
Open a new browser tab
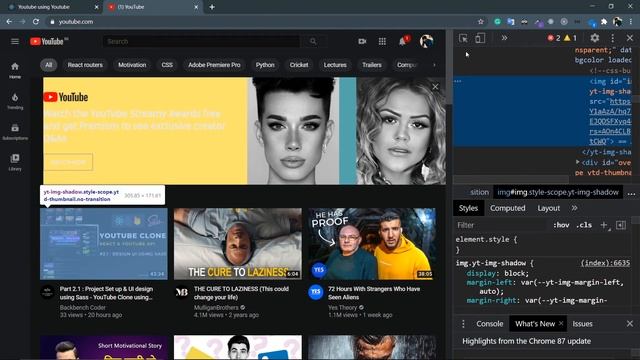point(212,7)
